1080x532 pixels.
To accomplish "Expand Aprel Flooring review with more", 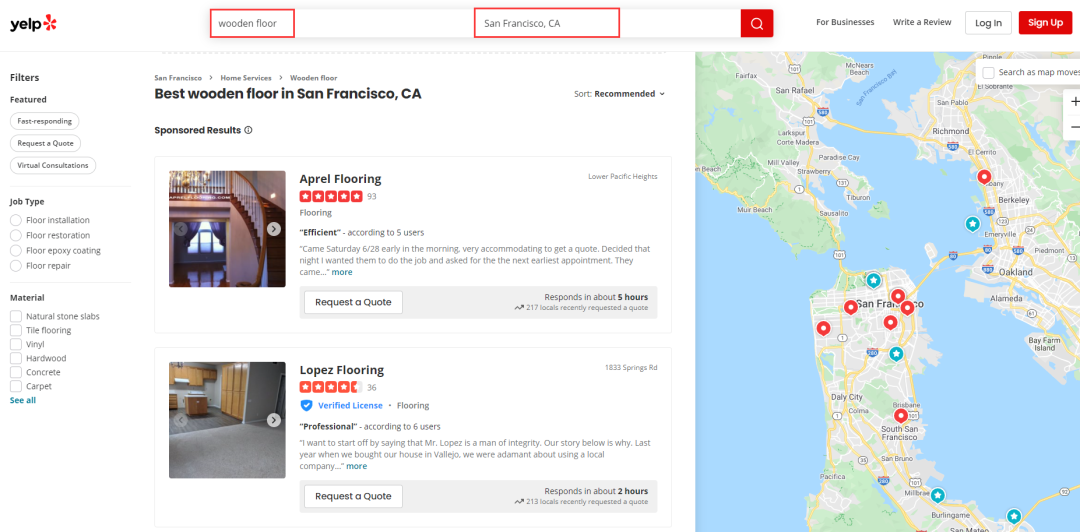I will click(342, 272).
